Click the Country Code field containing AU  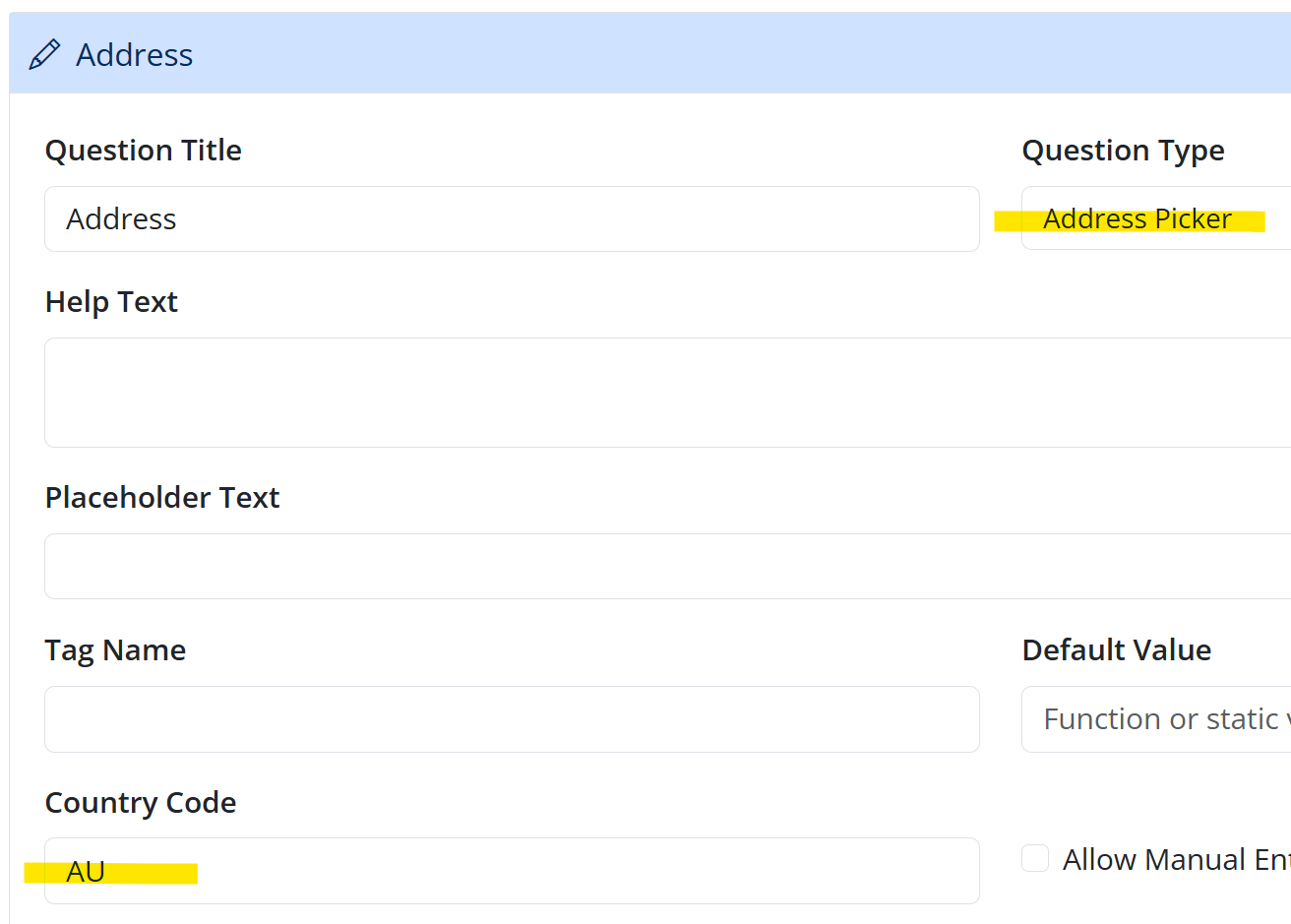tap(512, 871)
